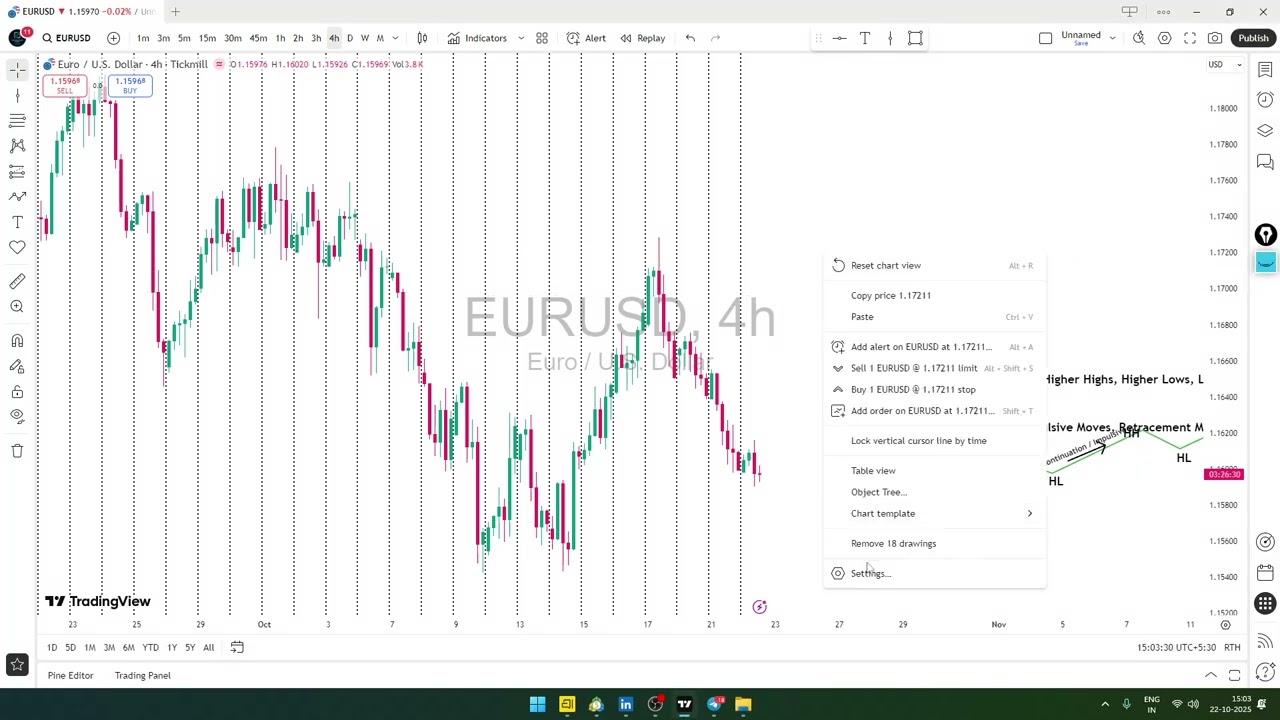Open Settings from context menu
The image size is (1280, 720).
tap(935, 573)
